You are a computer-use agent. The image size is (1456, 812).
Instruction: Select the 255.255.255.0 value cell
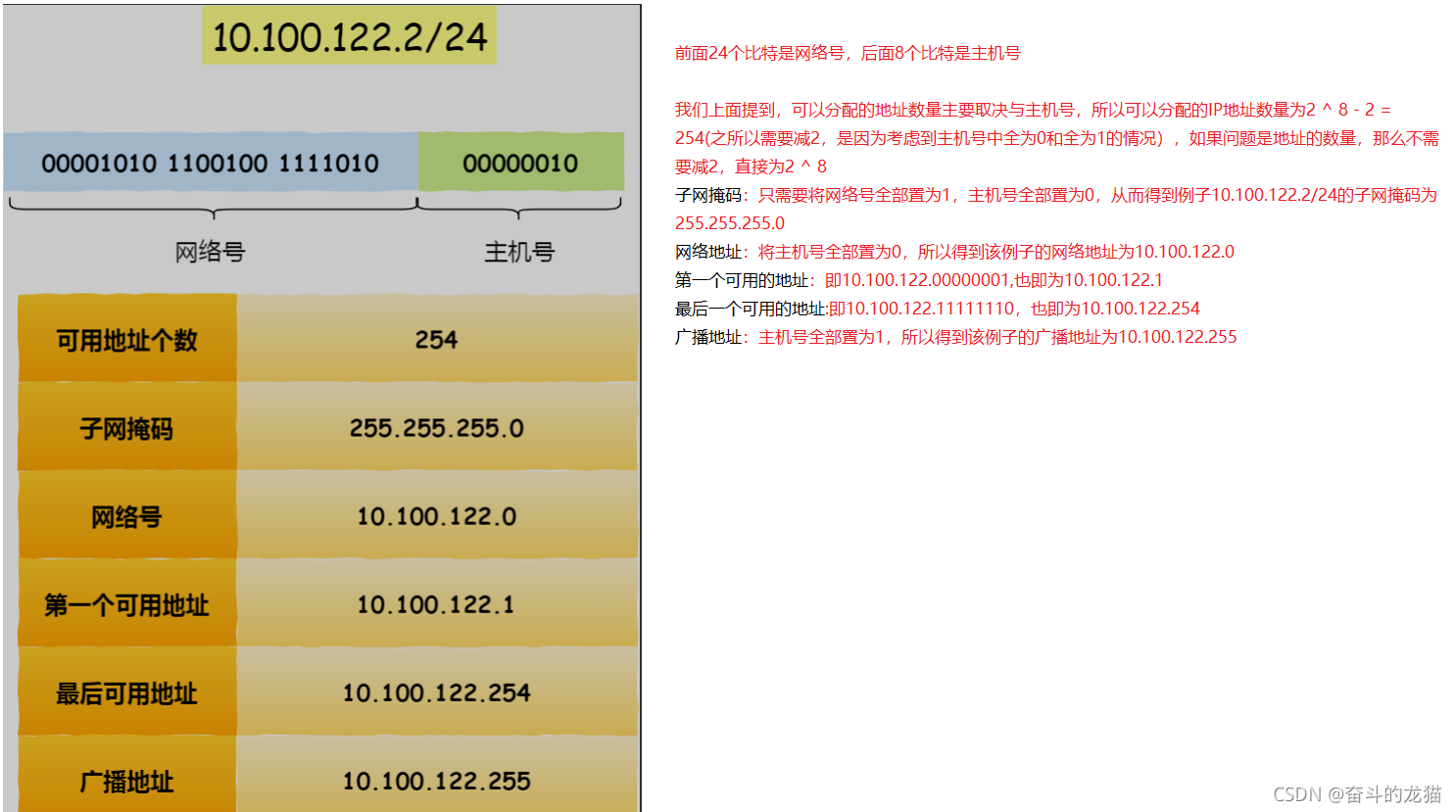coord(437,427)
